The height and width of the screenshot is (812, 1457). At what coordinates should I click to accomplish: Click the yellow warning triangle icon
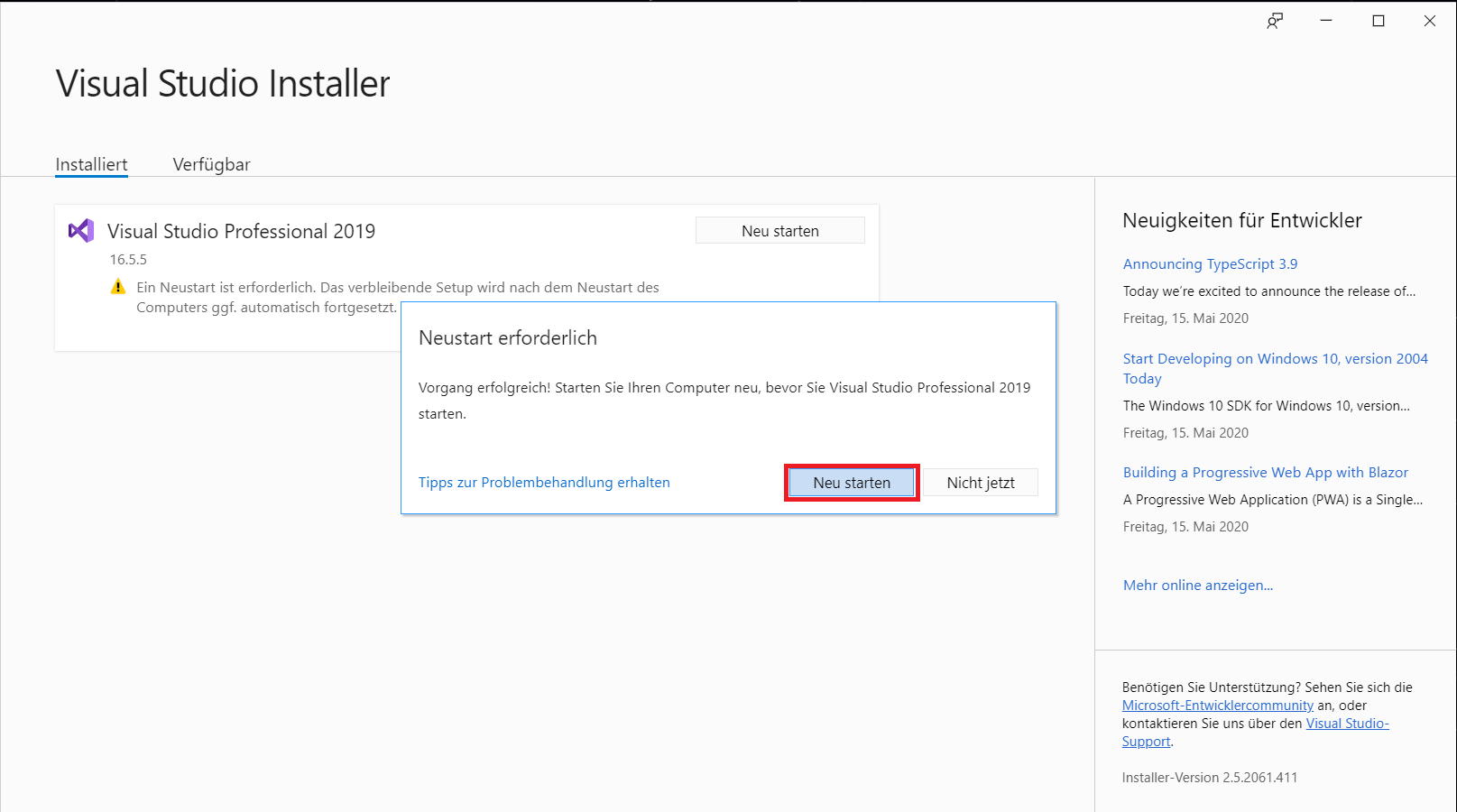pos(118,287)
